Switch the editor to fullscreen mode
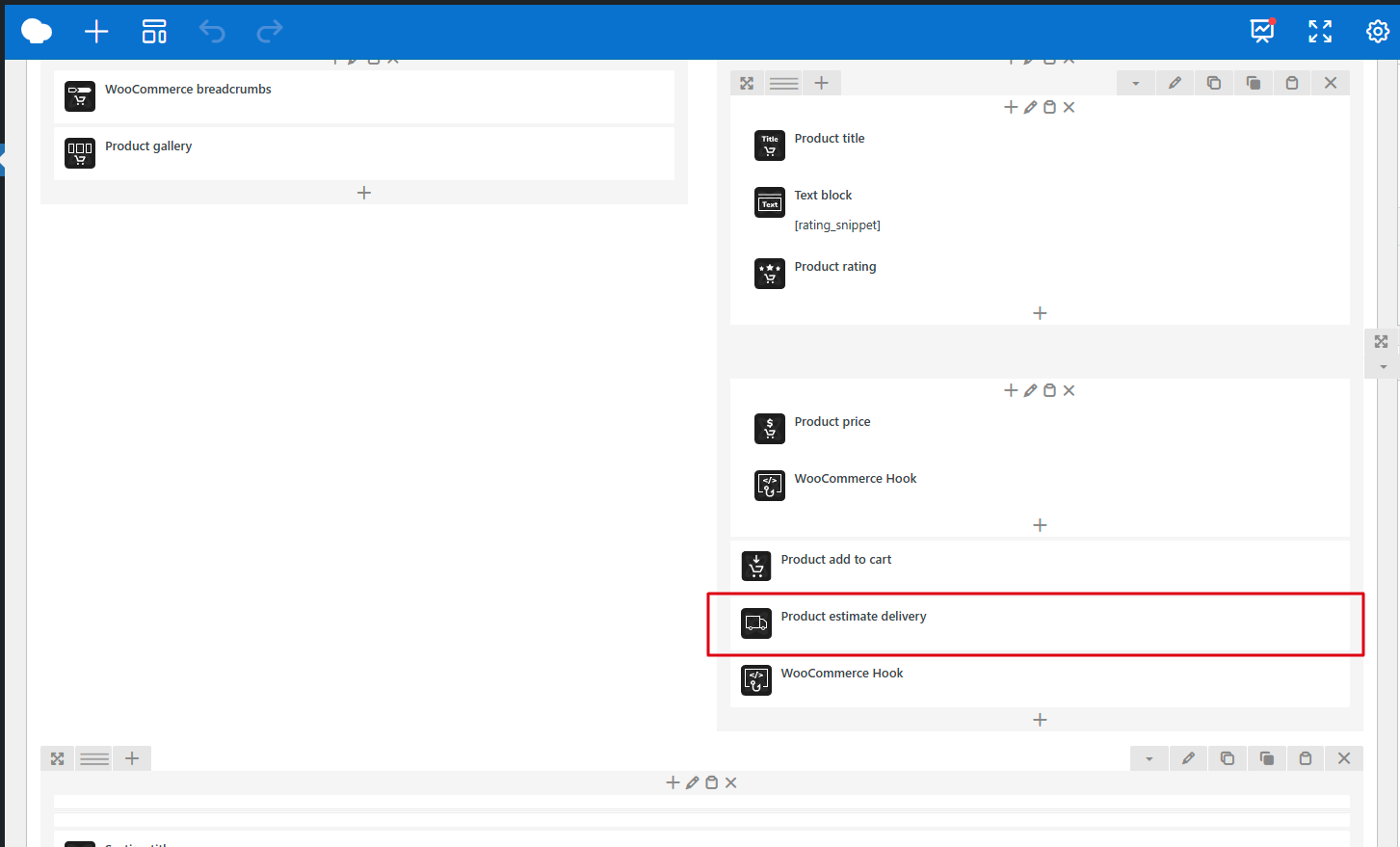Viewport: 1400px width, 847px height. 1320,32
